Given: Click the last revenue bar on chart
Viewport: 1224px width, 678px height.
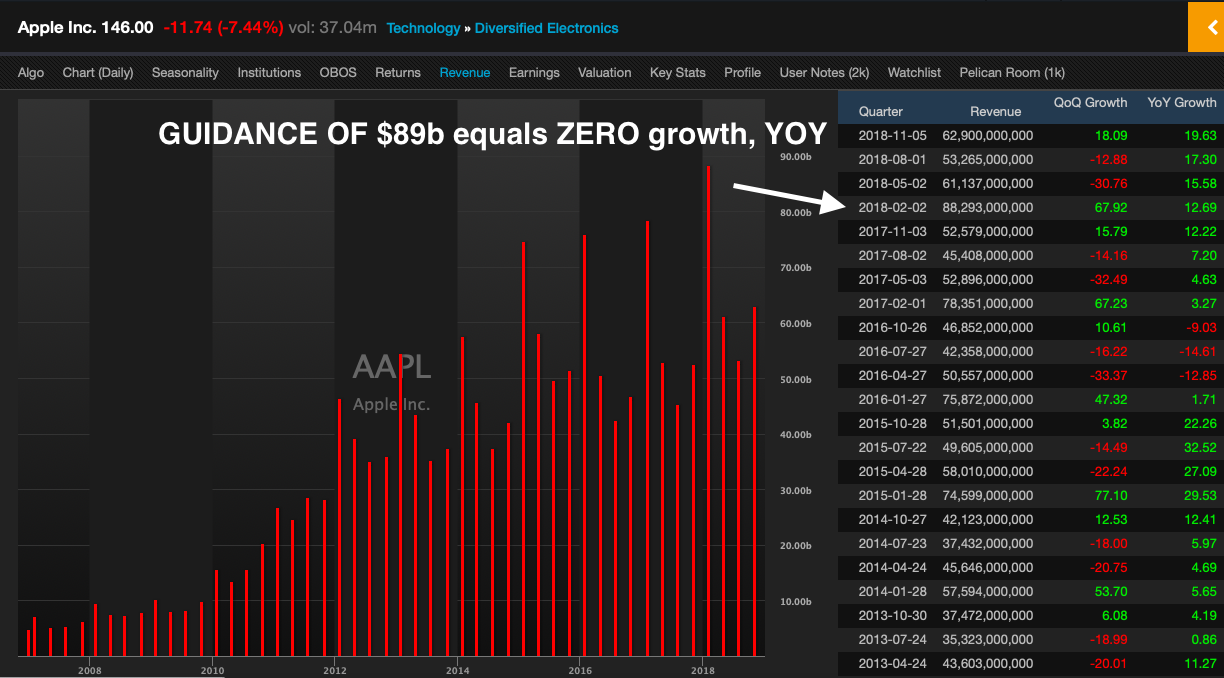Looking at the screenshot, I should (755, 481).
